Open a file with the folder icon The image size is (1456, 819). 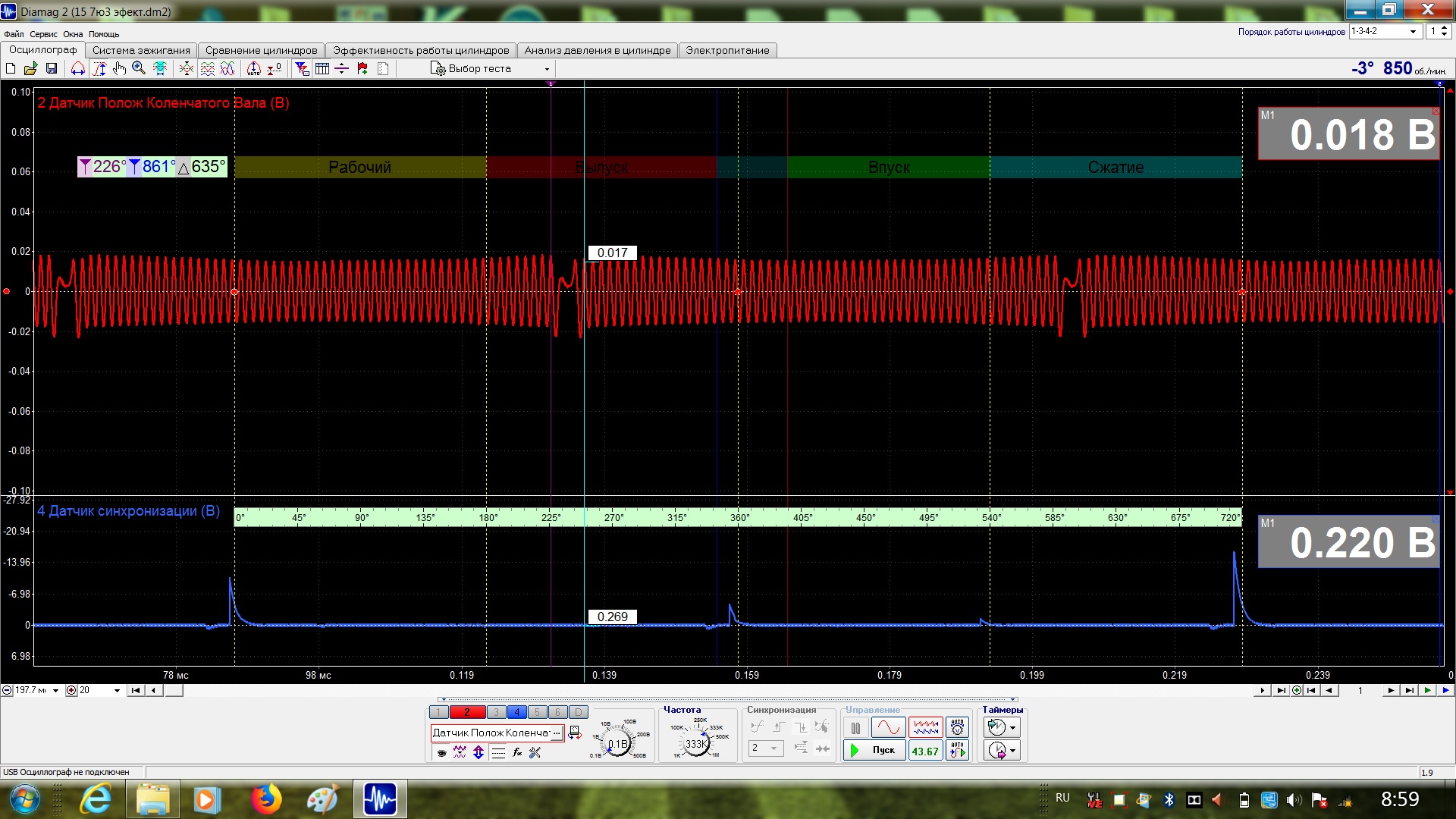tap(31, 69)
